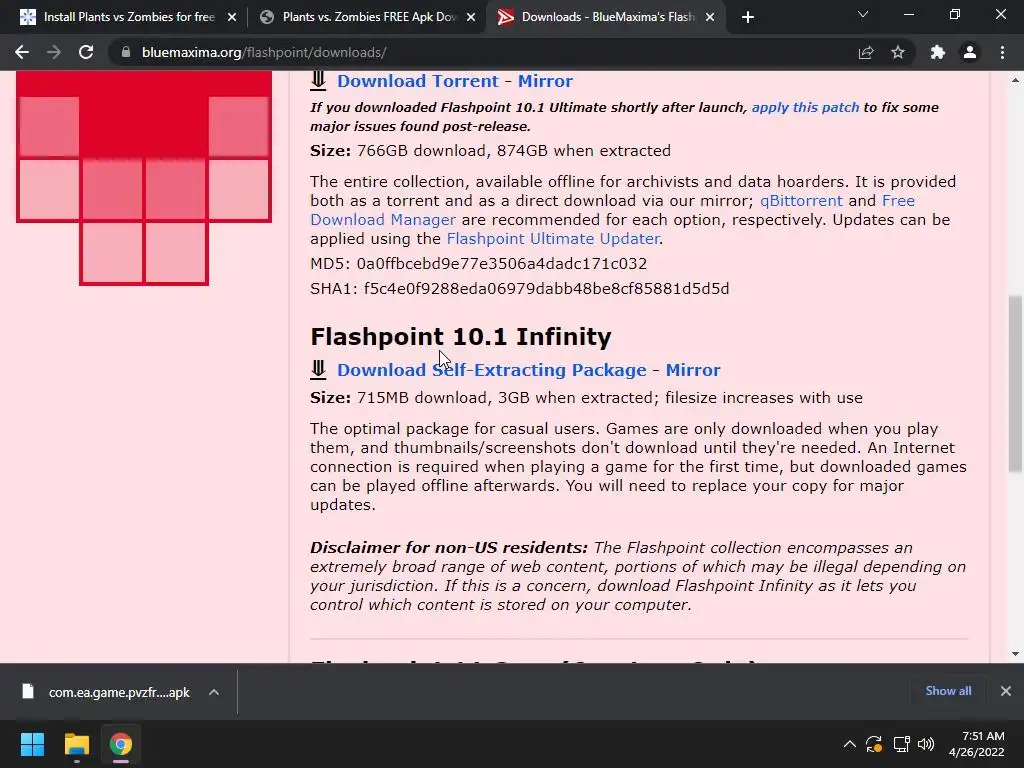This screenshot has width=1024, height=768.
Task: Share this page icon in address bar
Action: point(866,52)
